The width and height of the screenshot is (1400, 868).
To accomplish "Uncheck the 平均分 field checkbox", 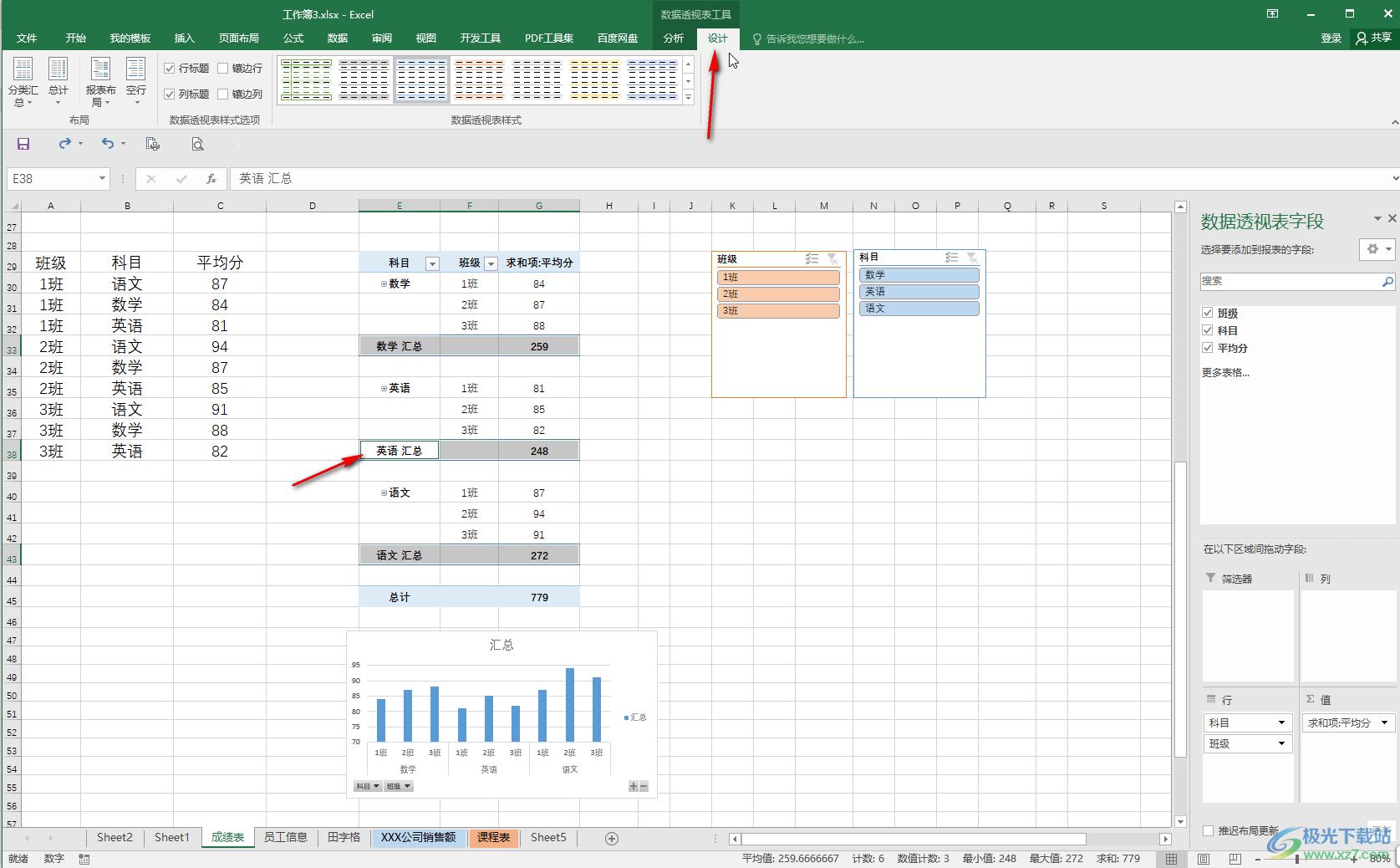I will 1208,348.
